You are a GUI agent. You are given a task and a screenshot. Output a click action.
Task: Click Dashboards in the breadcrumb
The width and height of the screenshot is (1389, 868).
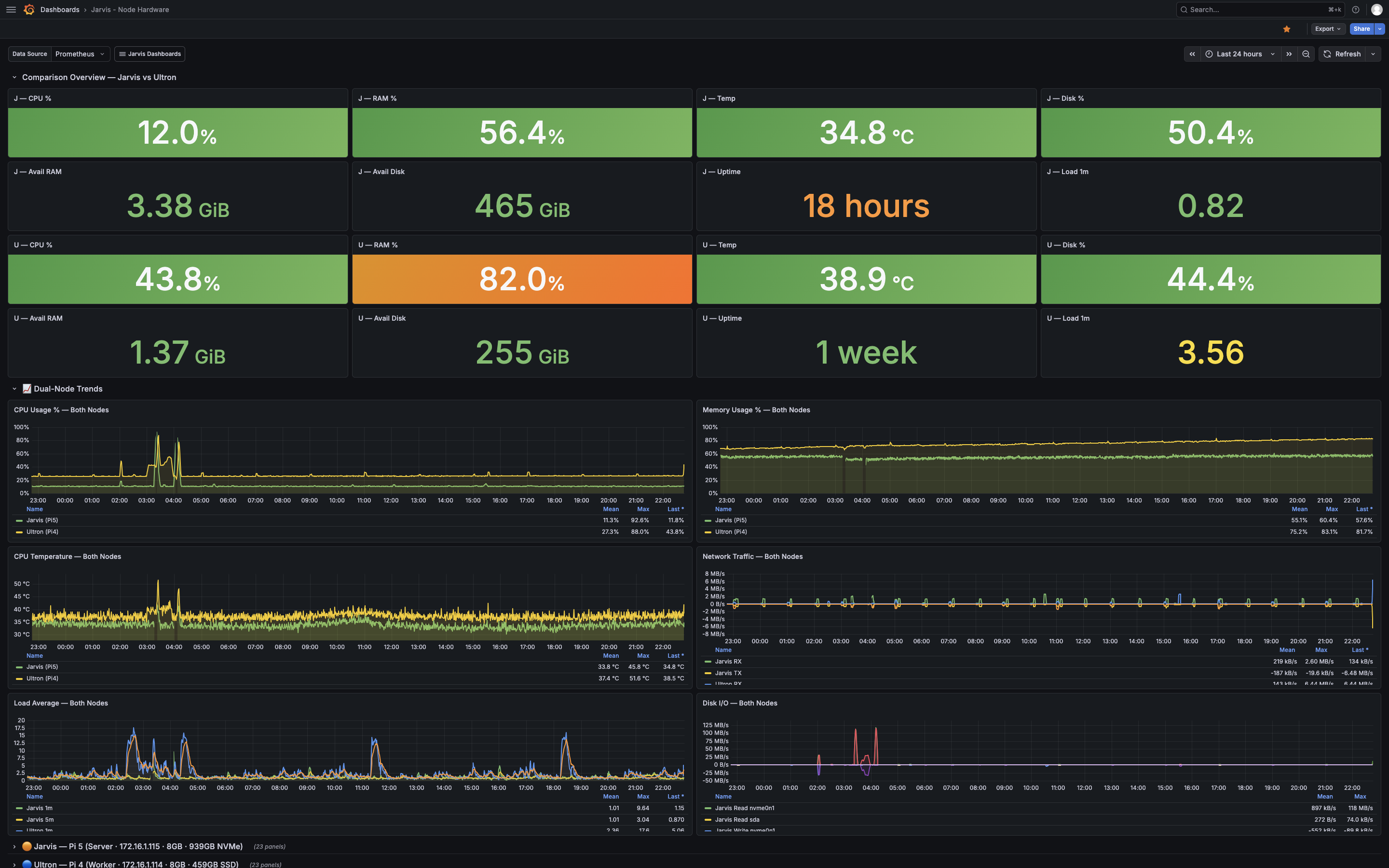(60, 10)
